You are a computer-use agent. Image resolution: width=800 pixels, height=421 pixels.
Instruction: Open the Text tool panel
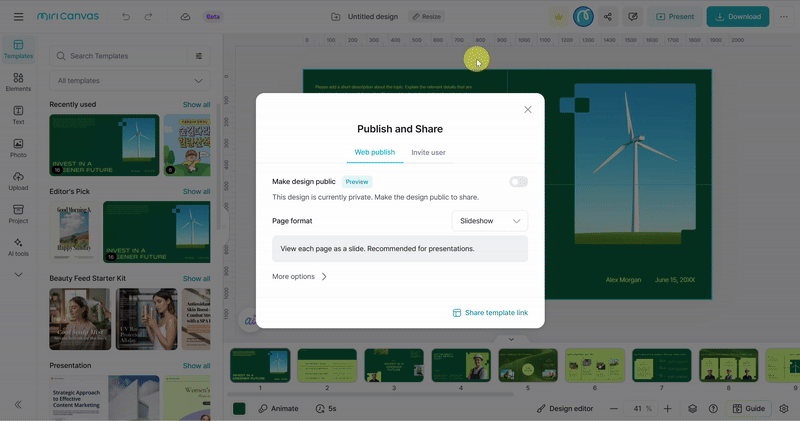click(x=18, y=115)
